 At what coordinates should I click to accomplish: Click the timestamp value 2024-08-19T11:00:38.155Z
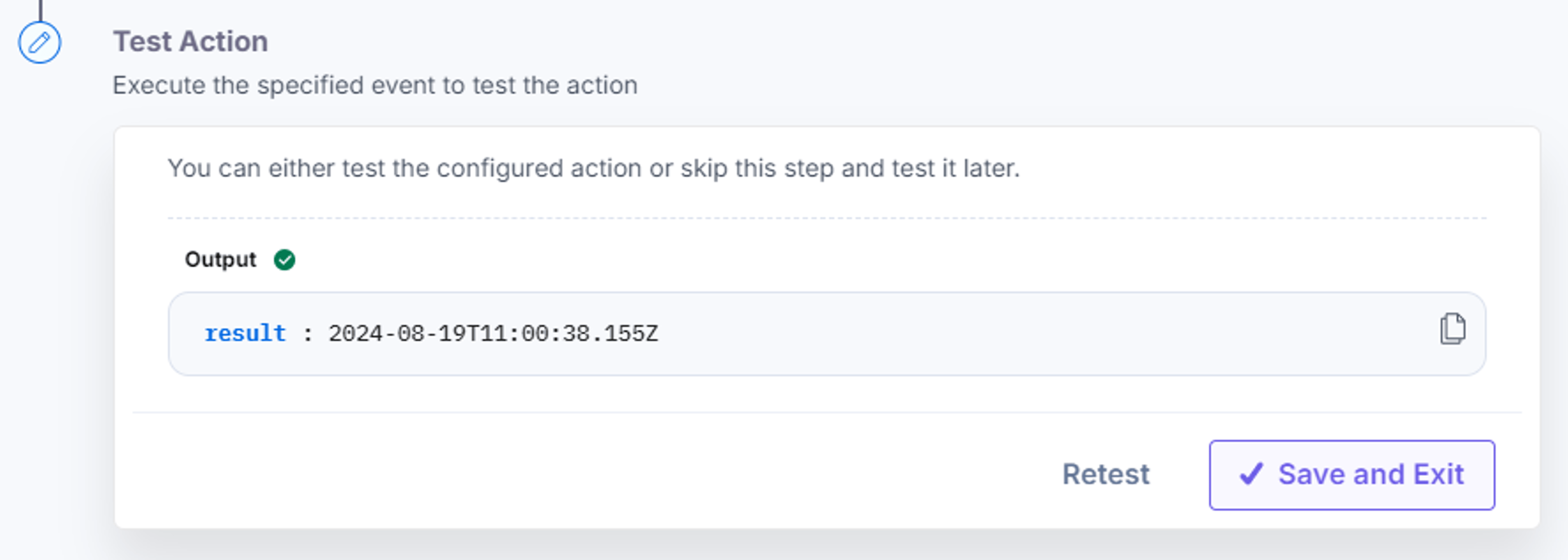coord(493,333)
